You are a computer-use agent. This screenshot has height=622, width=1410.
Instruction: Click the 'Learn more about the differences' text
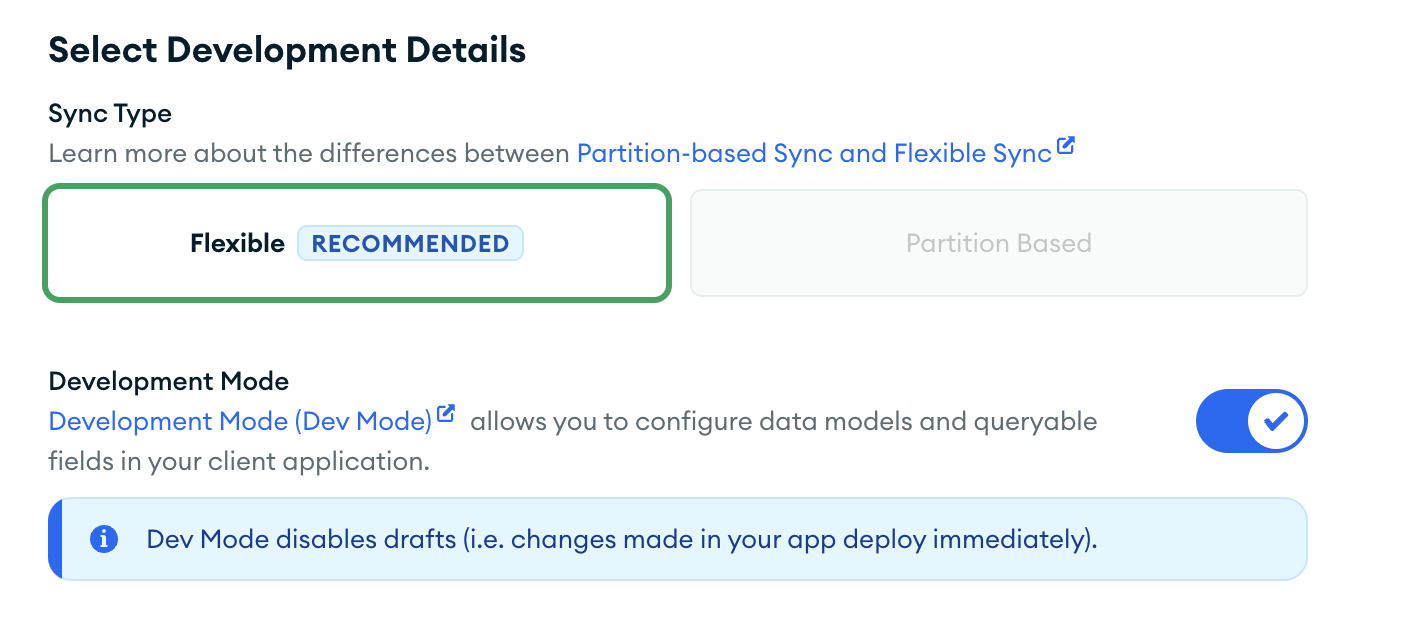pos(310,153)
